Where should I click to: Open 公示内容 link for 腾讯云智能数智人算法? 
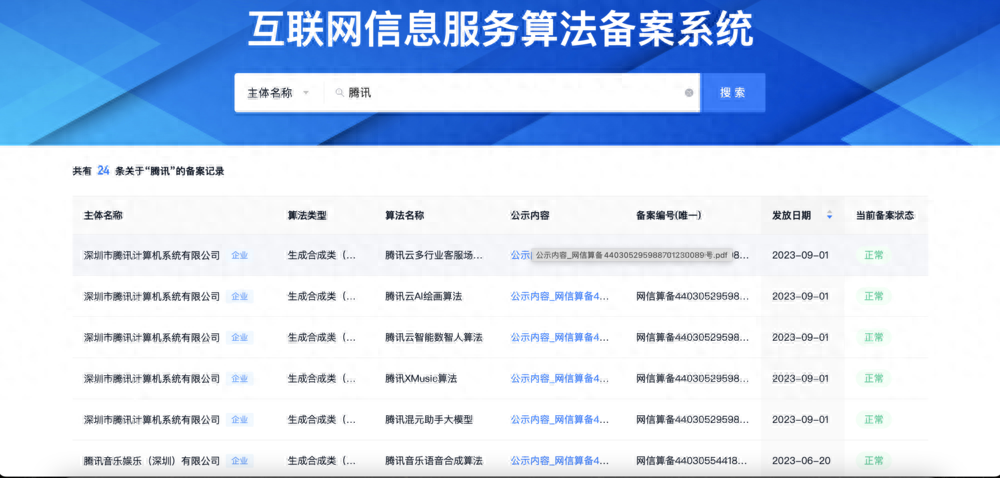559,337
